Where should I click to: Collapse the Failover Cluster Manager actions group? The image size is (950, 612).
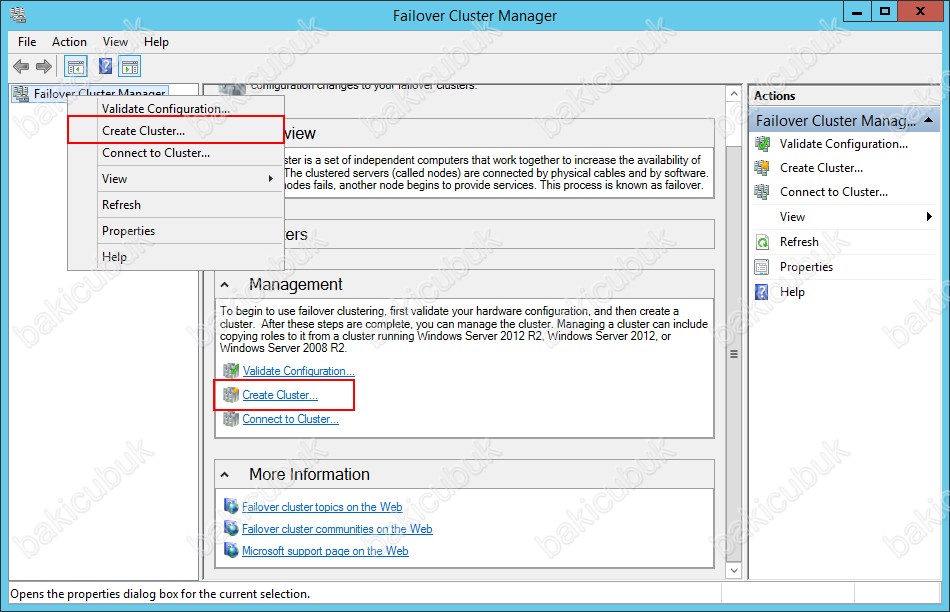coord(928,121)
